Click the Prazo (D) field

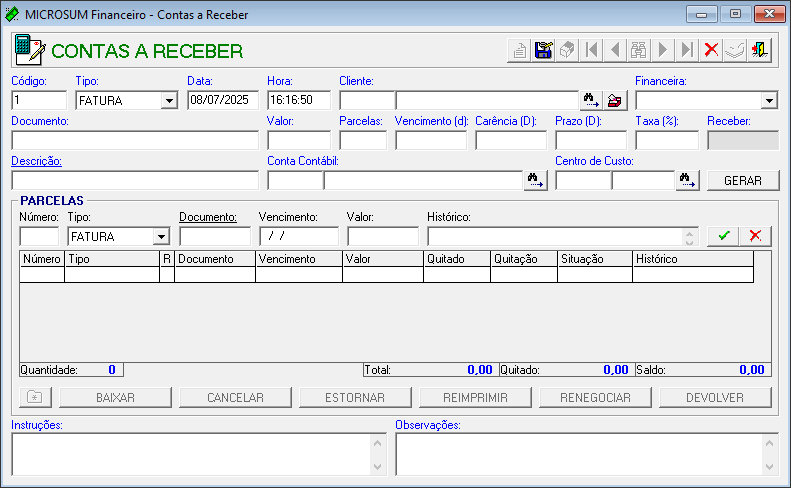591,140
